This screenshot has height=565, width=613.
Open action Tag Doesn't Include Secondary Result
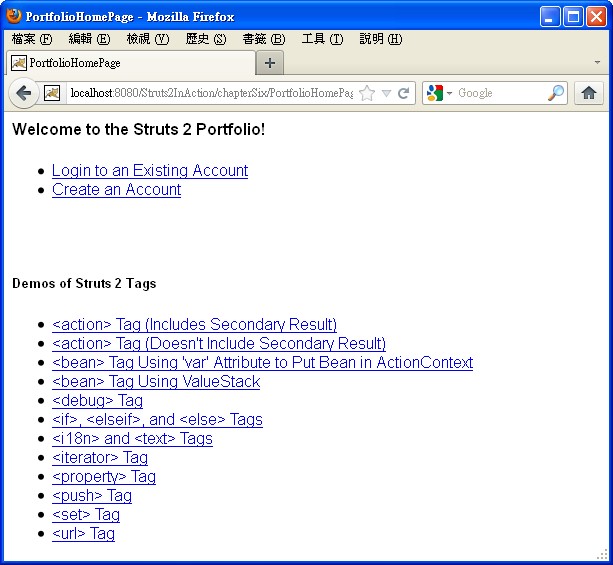tap(219, 344)
